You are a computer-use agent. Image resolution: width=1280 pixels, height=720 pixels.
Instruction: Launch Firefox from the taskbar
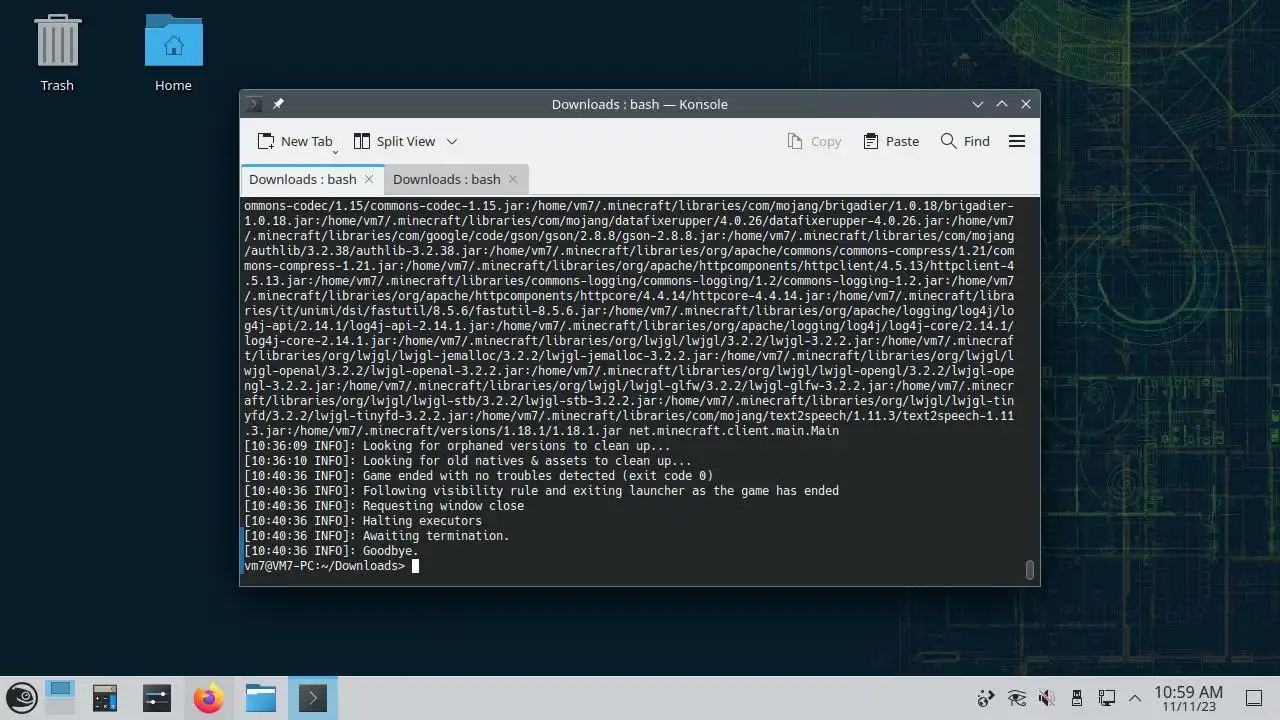pyautogui.click(x=209, y=698)
